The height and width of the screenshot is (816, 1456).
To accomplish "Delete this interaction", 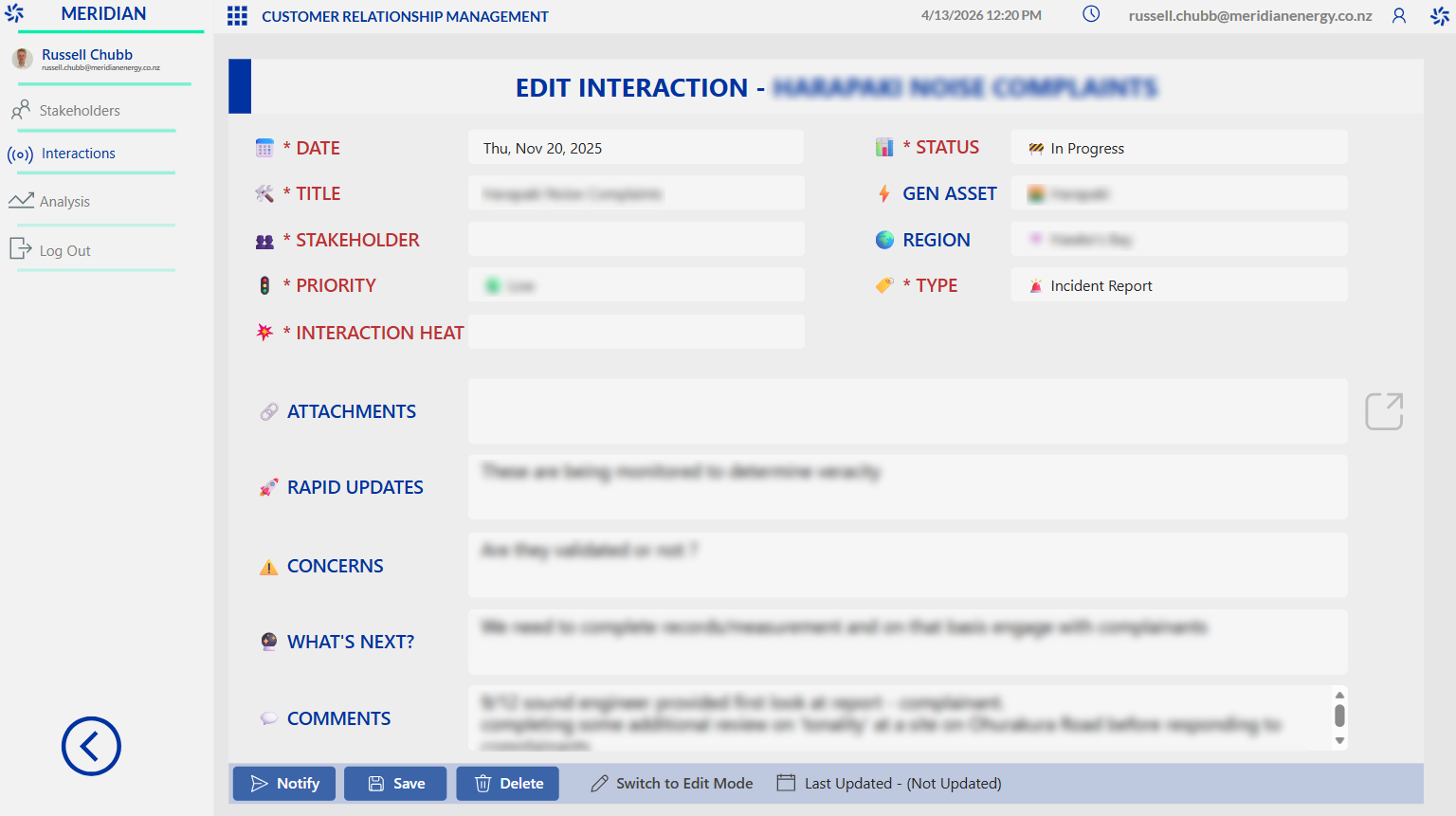I will pyautogui.click(x=507, y=784).
